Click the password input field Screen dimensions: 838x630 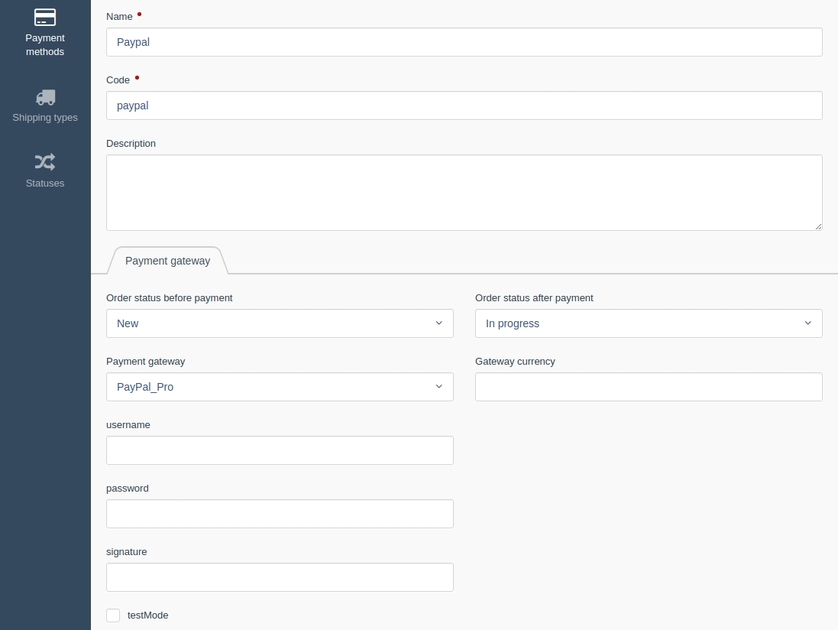280,514
